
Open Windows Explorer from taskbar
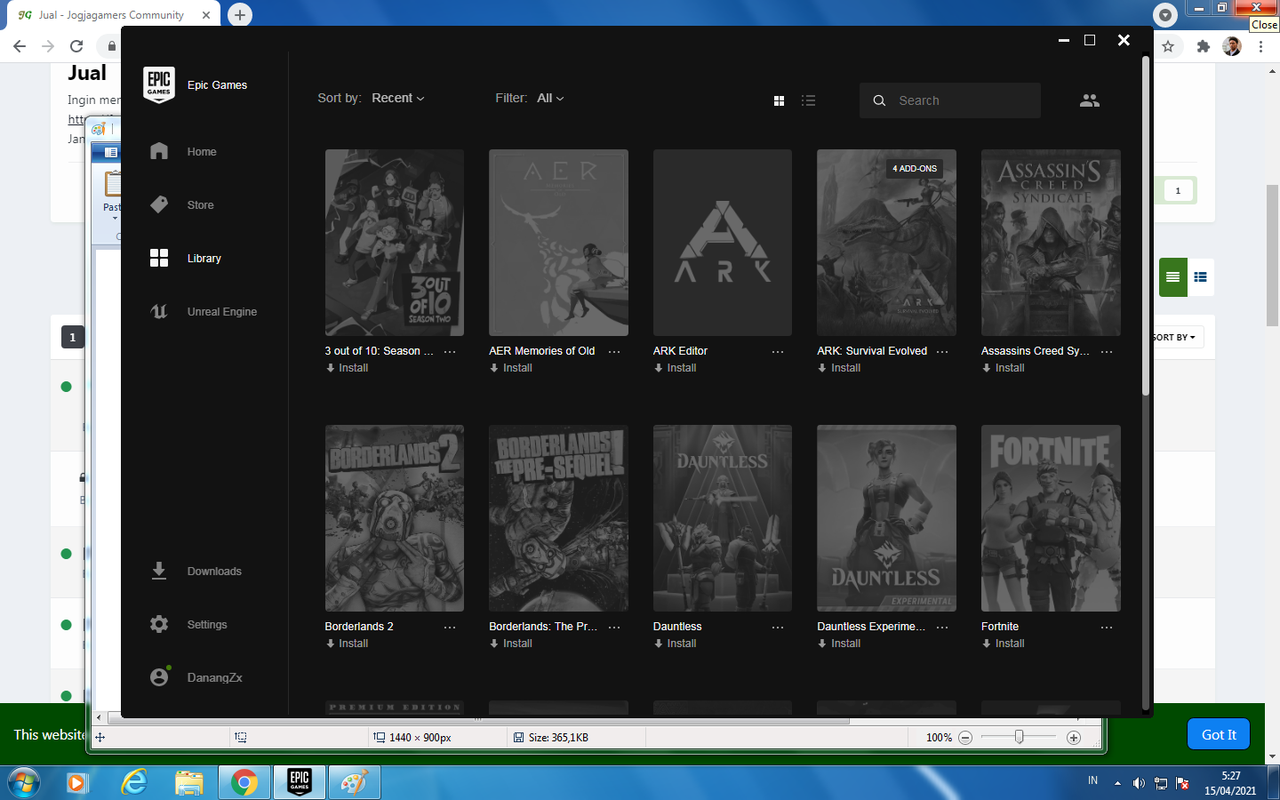click(x=189, y=781)
